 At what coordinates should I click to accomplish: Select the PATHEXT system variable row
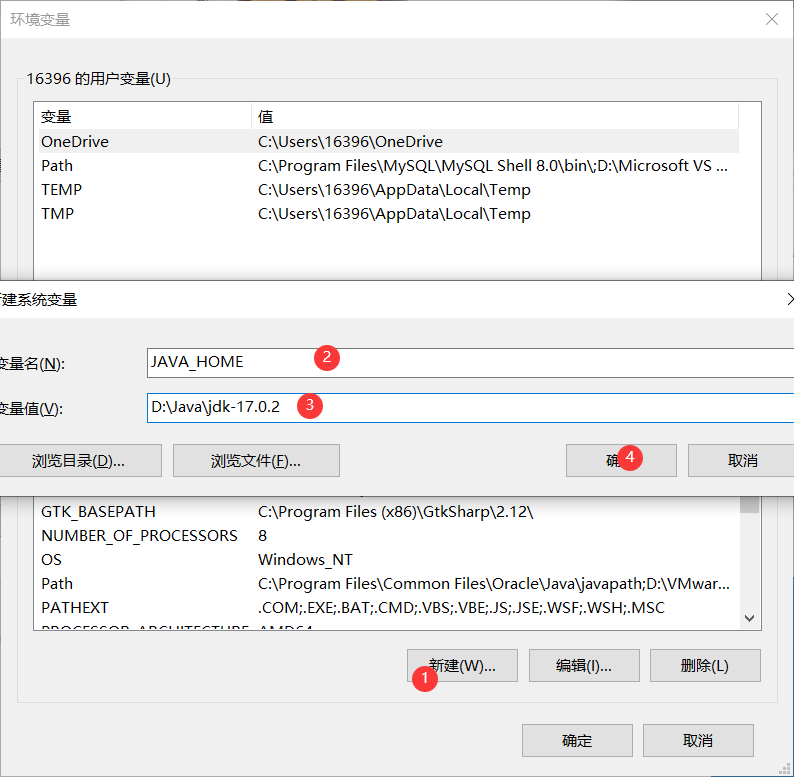(x=388, y=607)
